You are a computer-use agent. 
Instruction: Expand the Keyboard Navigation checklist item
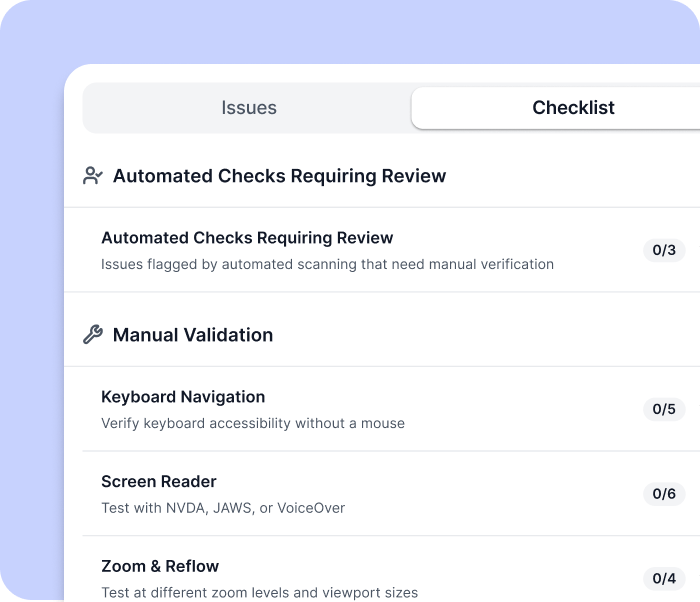coord(183,397)
